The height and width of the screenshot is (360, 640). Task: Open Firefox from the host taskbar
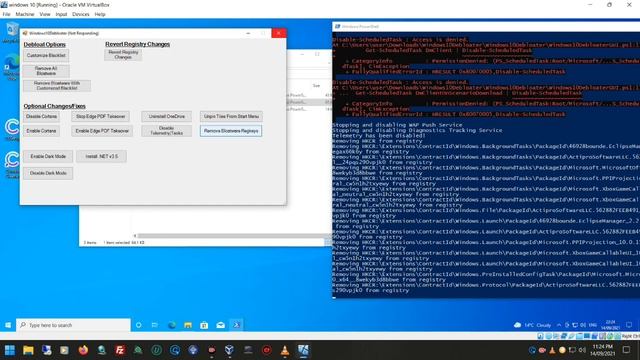[83, 350]
